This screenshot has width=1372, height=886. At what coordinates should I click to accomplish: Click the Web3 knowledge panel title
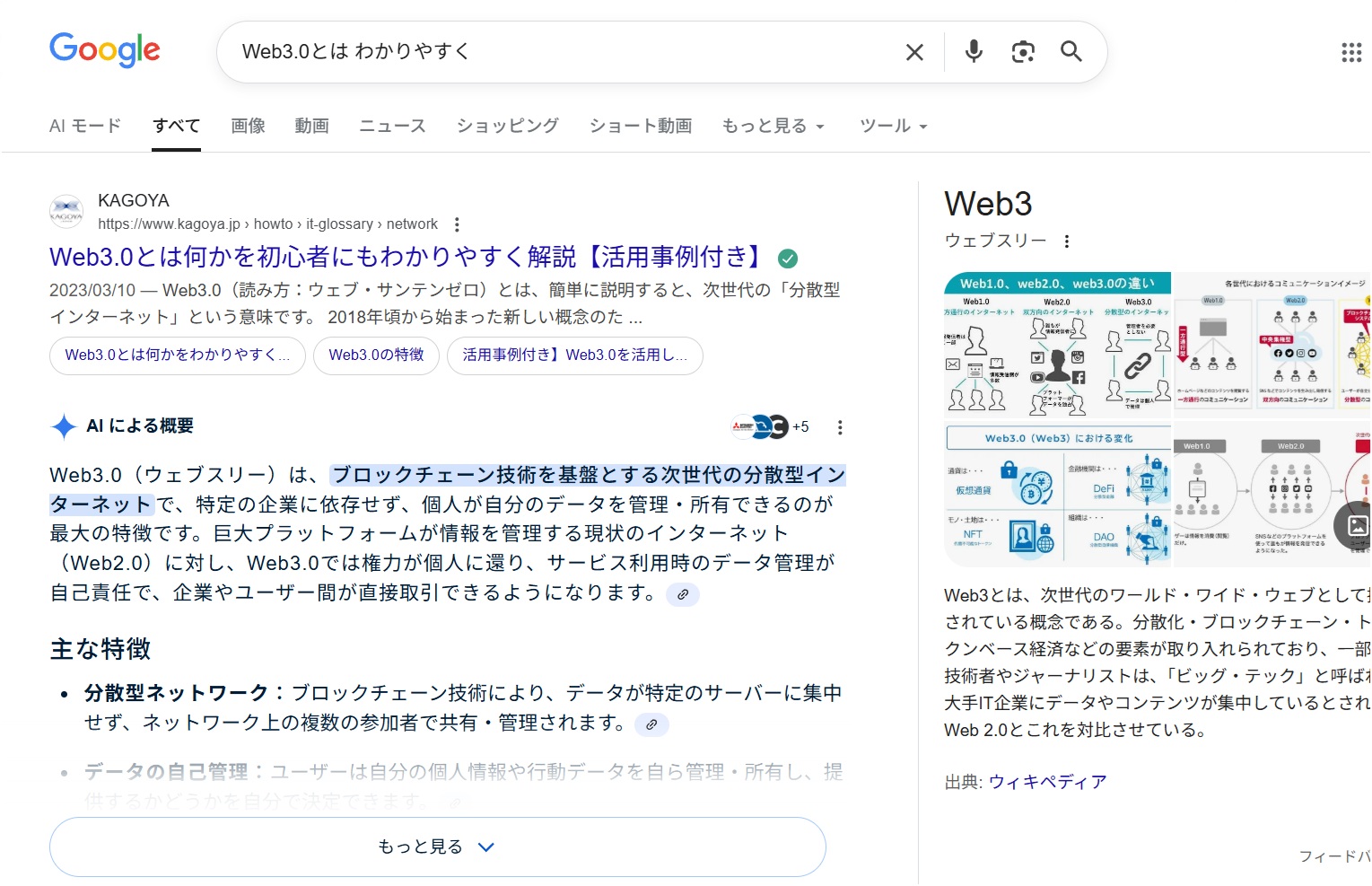pos(988,204)
